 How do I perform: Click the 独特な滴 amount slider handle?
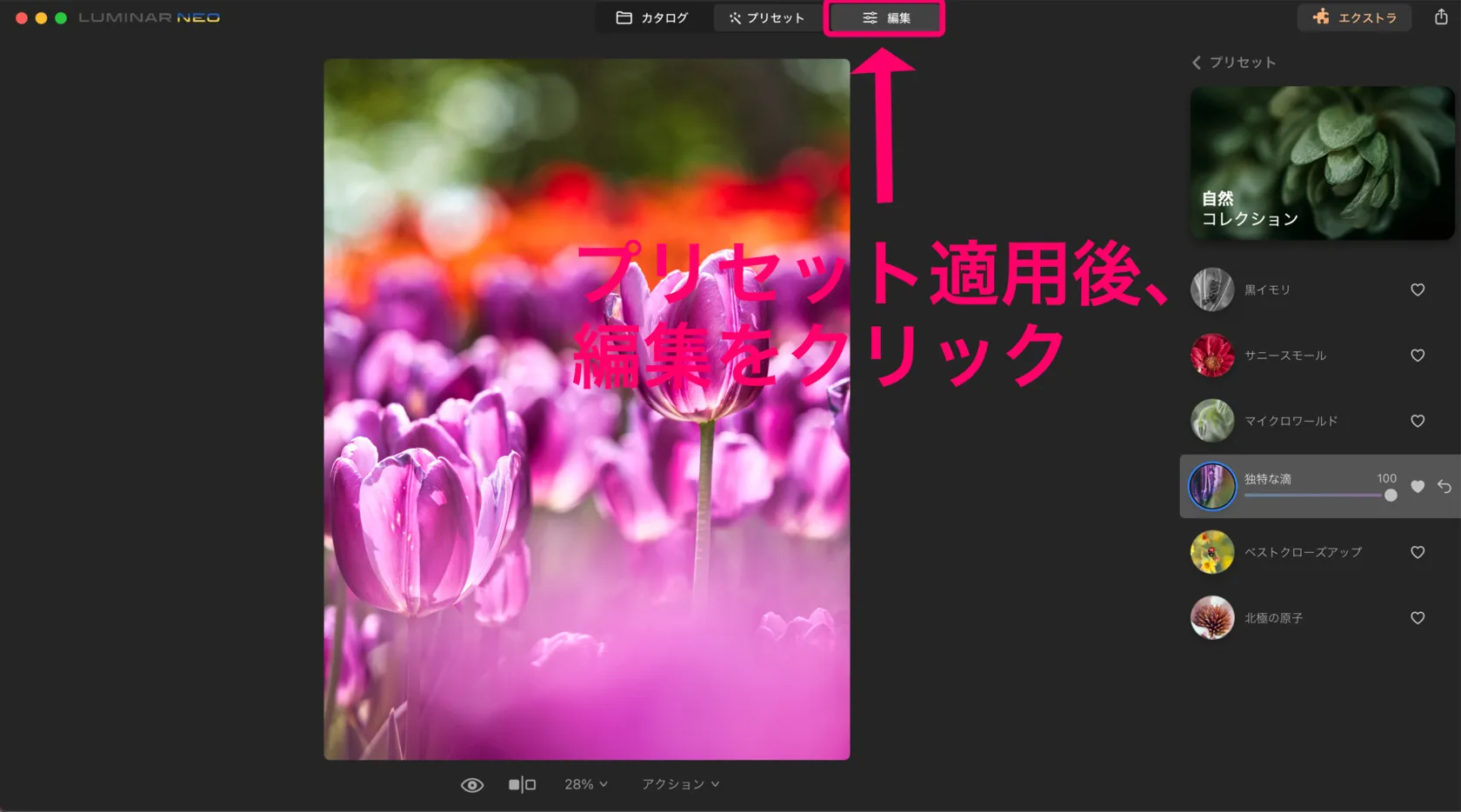pos(1391,496)
